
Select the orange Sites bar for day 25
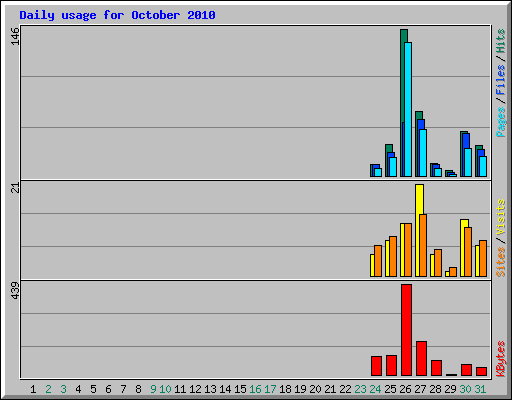pyautogui.click(x=393, y=256)
